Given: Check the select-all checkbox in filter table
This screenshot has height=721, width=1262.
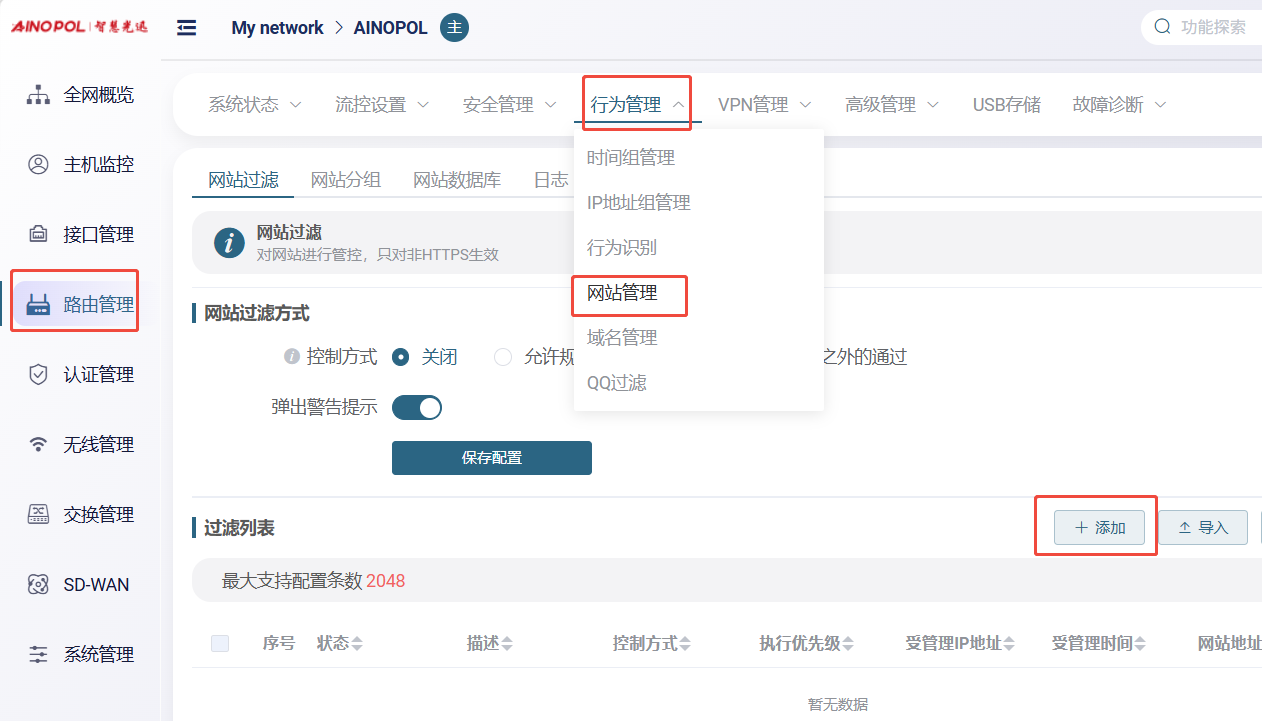Looking at the screenshot, I should (220, 643).
